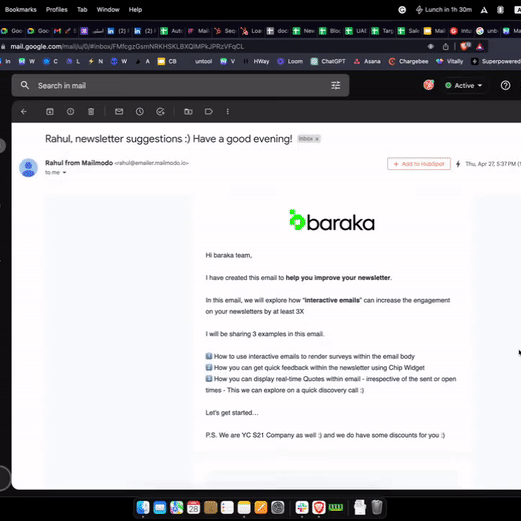Click Add to HubSpot button
521x521 pixels.
pyautogui.click(x=419, y=164)
